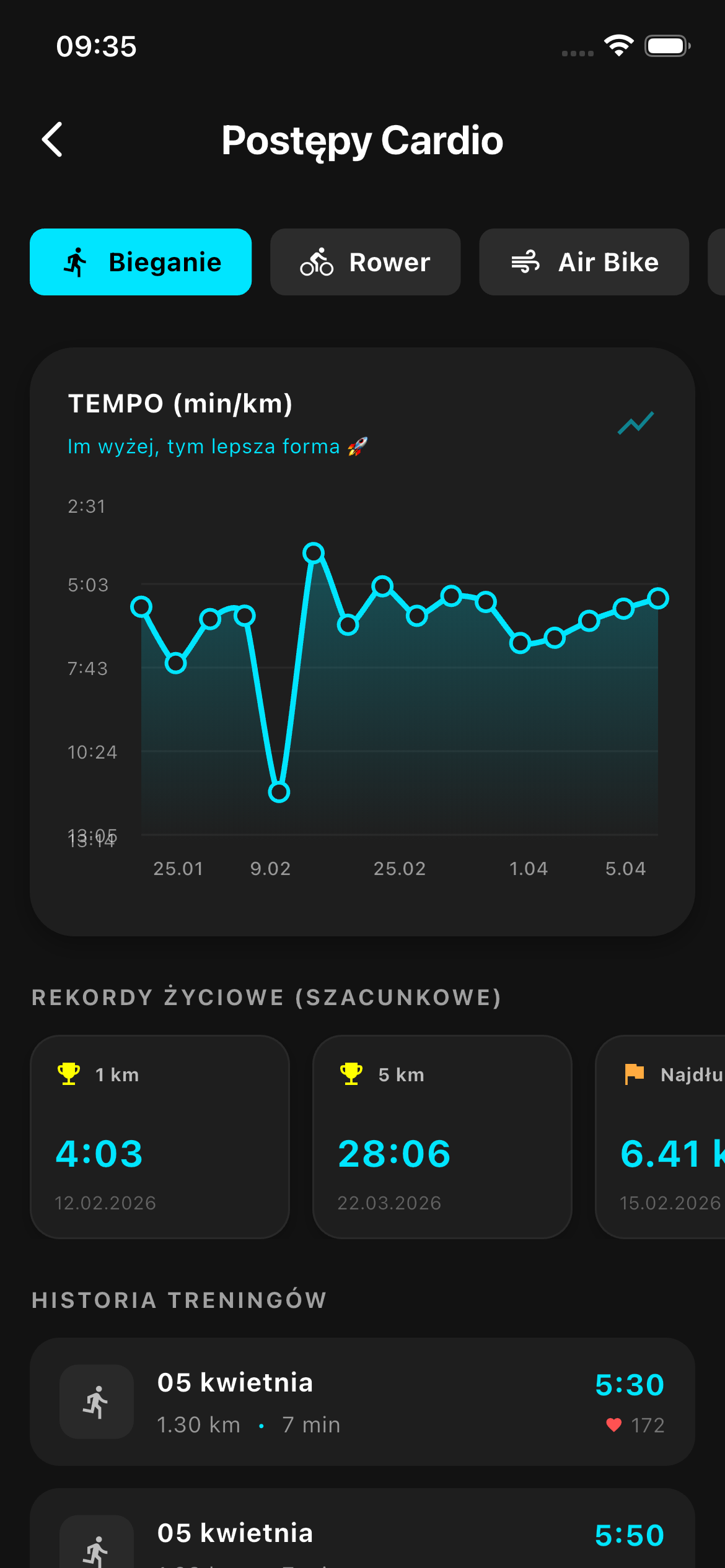Viewport: 725px width, 1568px height.
Task: Click the trend line icon on the TEMPO chart card
Action: point(636,424)
